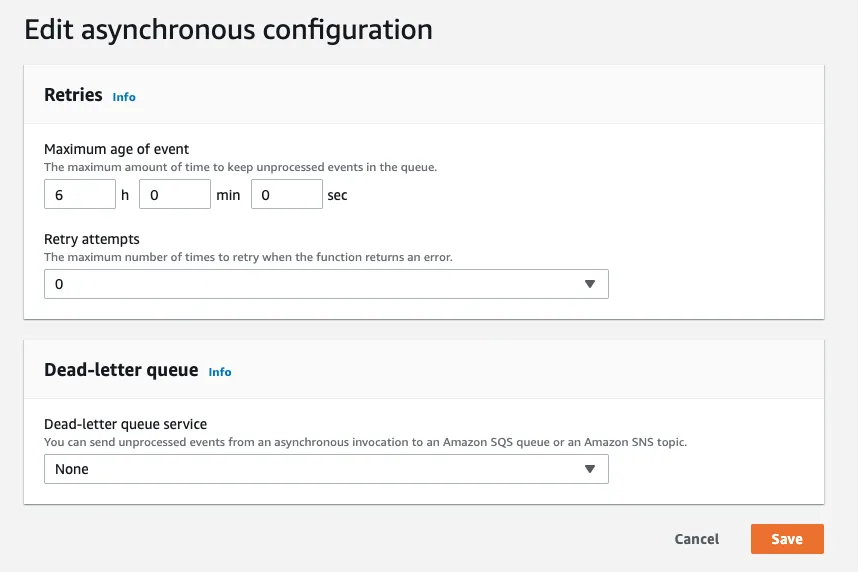Screen dimensions: 858x572
Task: Click the Maximum age of event label
Action: point(117,150)
